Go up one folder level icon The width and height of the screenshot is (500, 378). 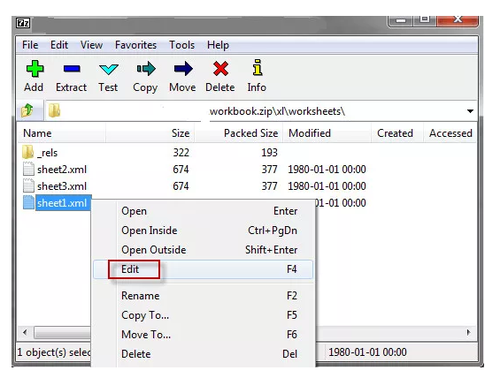point(27,110)
